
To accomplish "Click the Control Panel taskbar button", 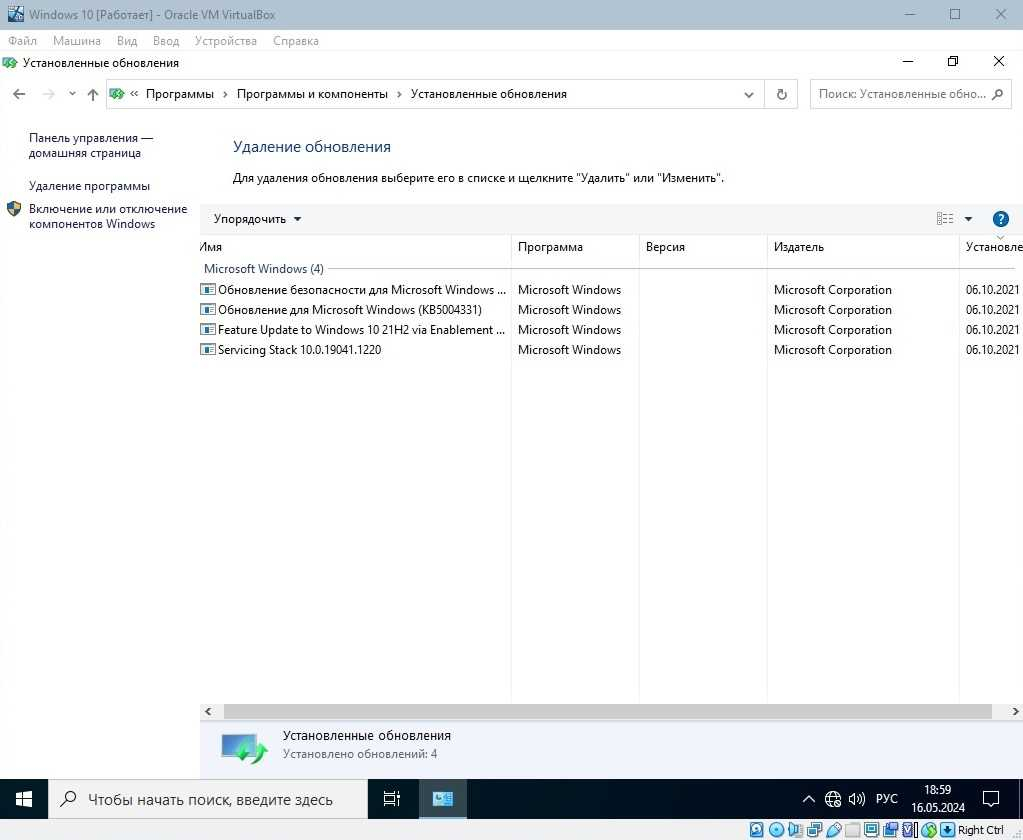I will [442, 799].
